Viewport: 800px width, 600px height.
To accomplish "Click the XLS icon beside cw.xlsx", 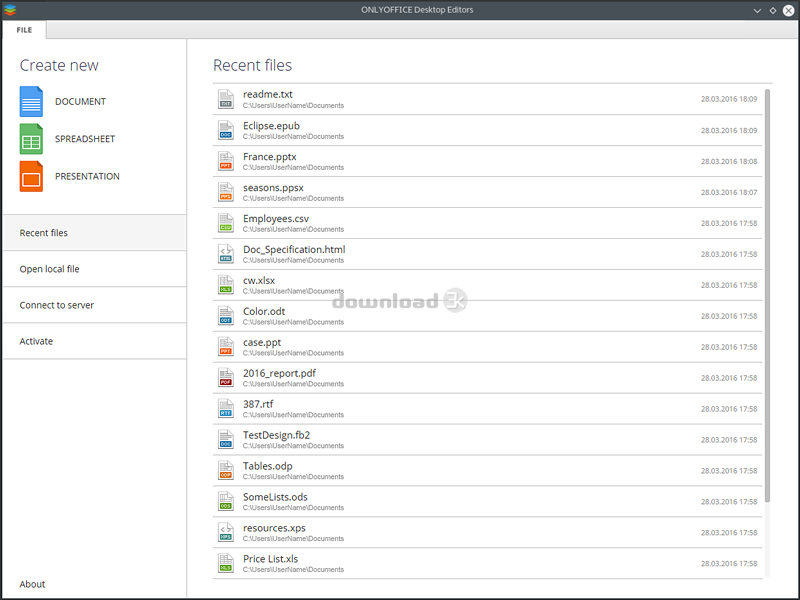I will [x=226, y=285].
